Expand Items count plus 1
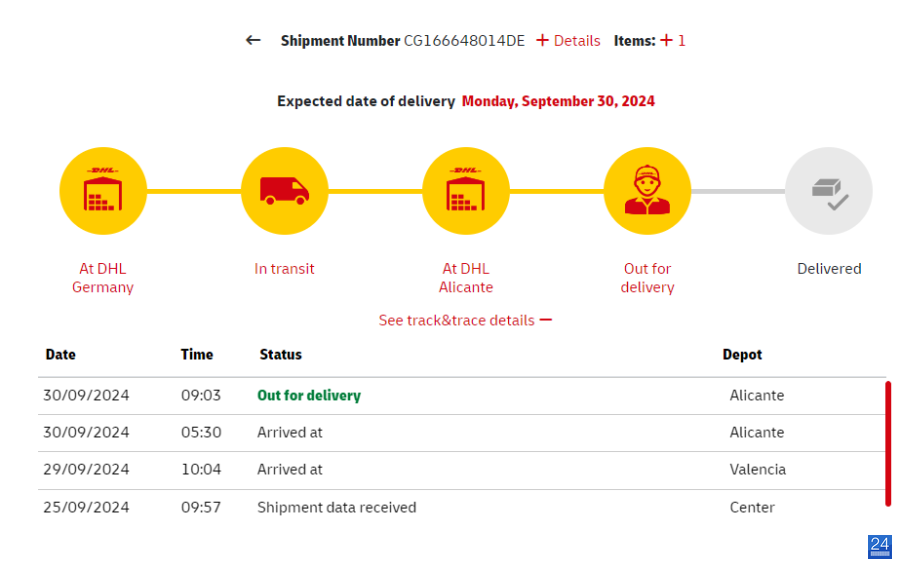 pyautogui.click(x=673, y=41)
